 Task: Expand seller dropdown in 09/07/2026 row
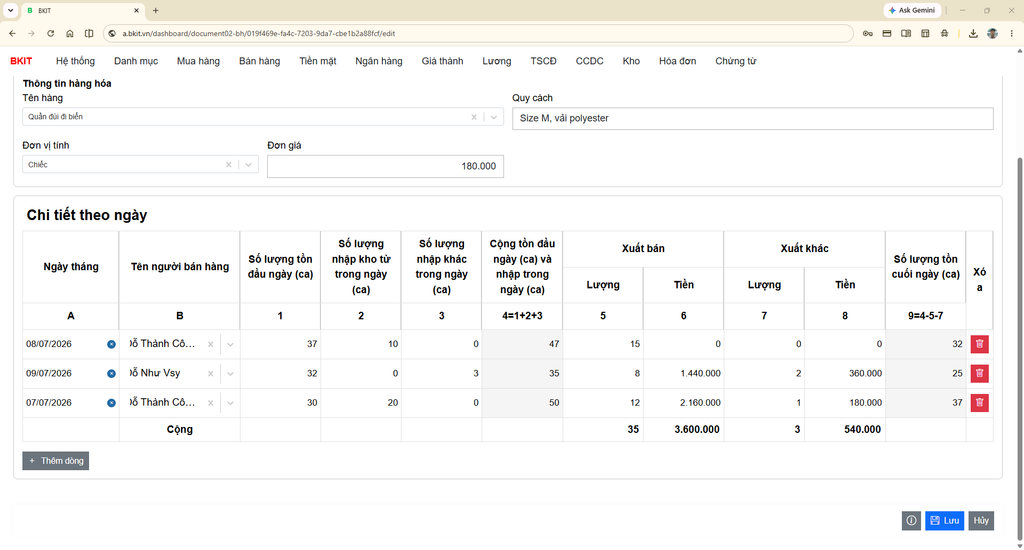click(230, 374)
